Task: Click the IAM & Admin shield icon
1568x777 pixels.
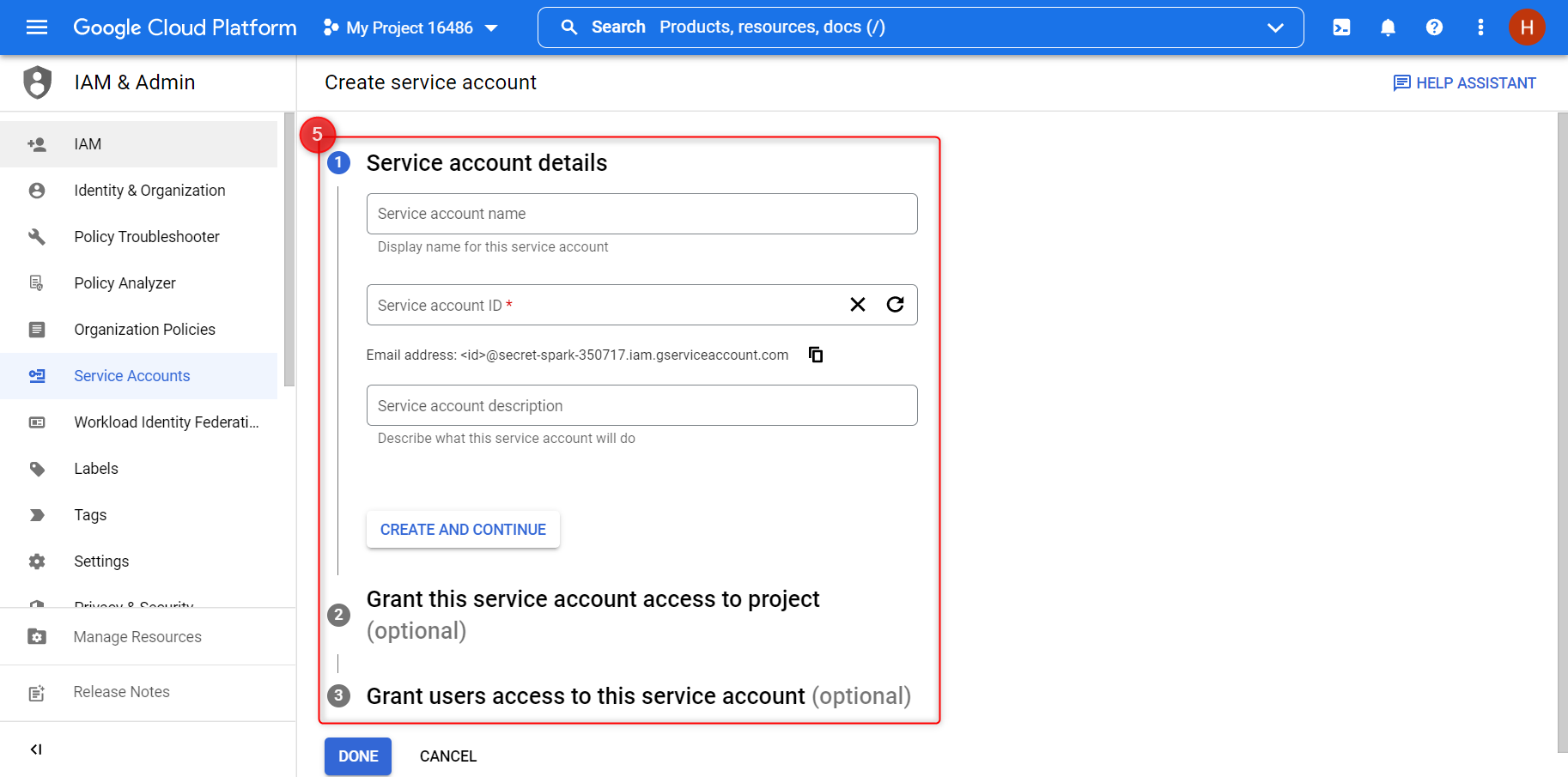Action: click(x=37, y=82)
